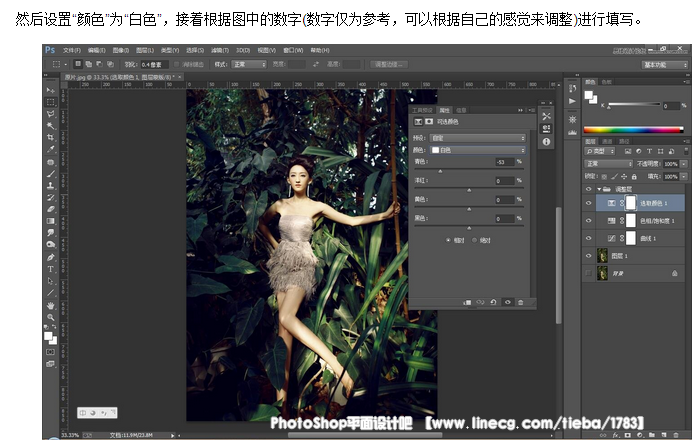The height and width of the screenshot is (440, 694).
Task: Show the 背景 layer
Action: pos(588,273)
